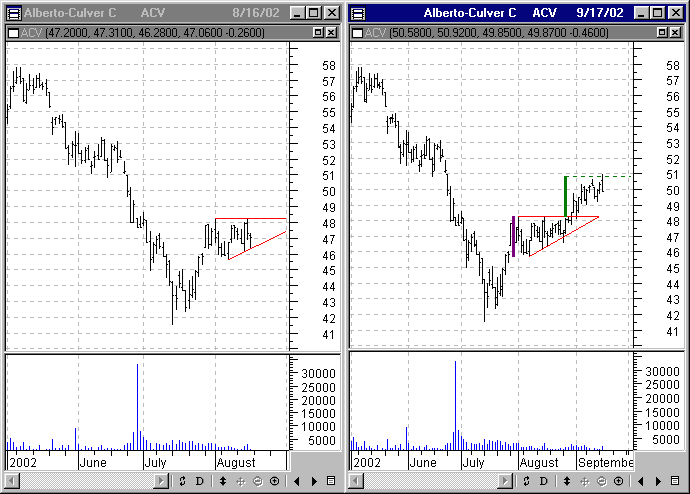
Task: Open system menu icon of left Alberto-Culver window
Action: tap(14, 13)
